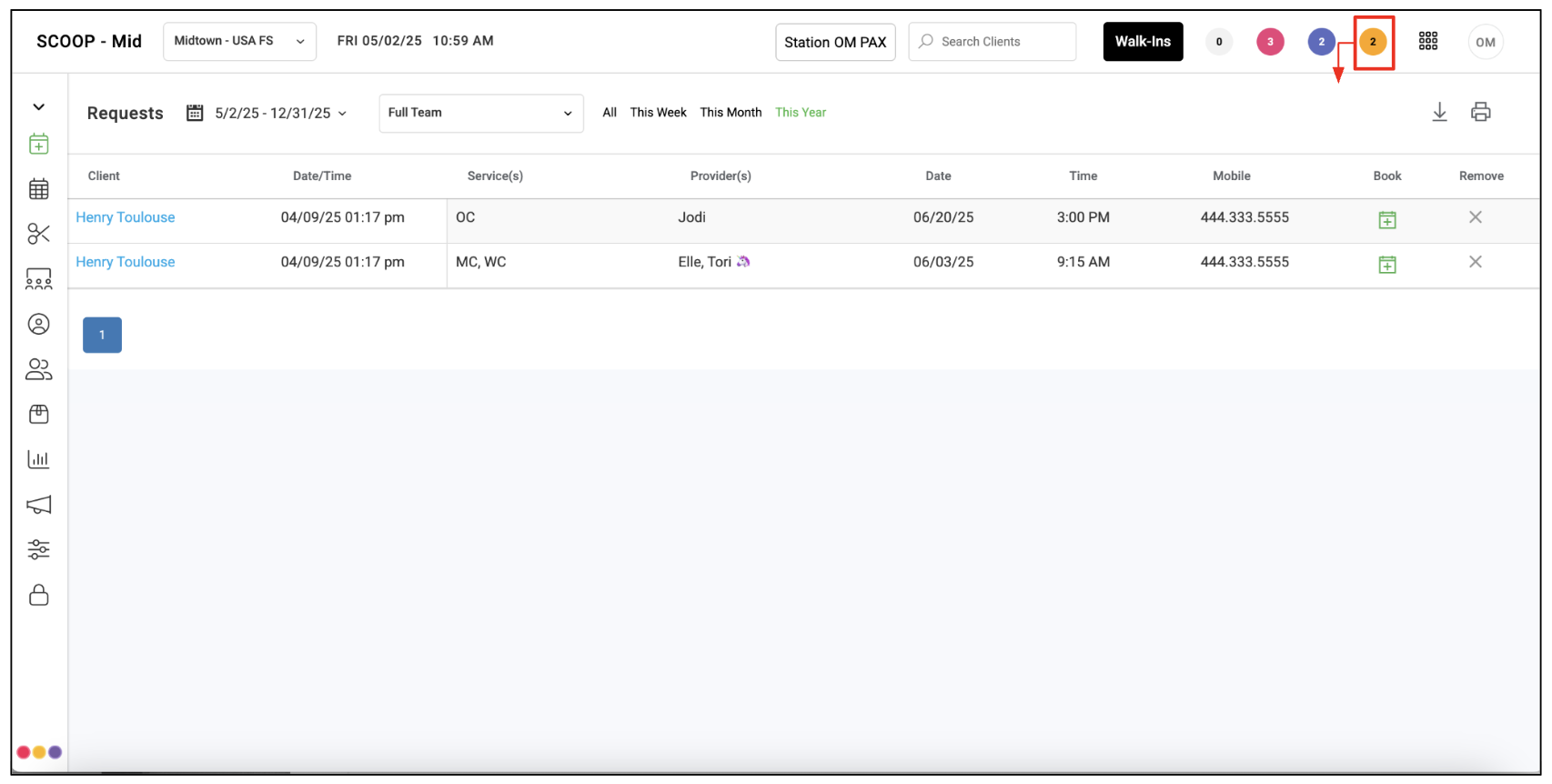
Task: Click the lock icon in sidebar
Action: (38, 595)
